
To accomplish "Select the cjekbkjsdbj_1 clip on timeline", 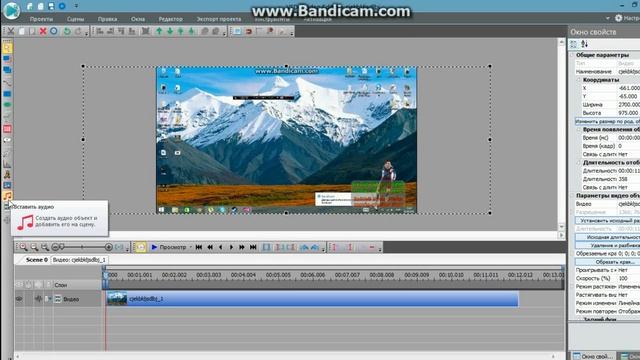I will click(x=312, y=299).
